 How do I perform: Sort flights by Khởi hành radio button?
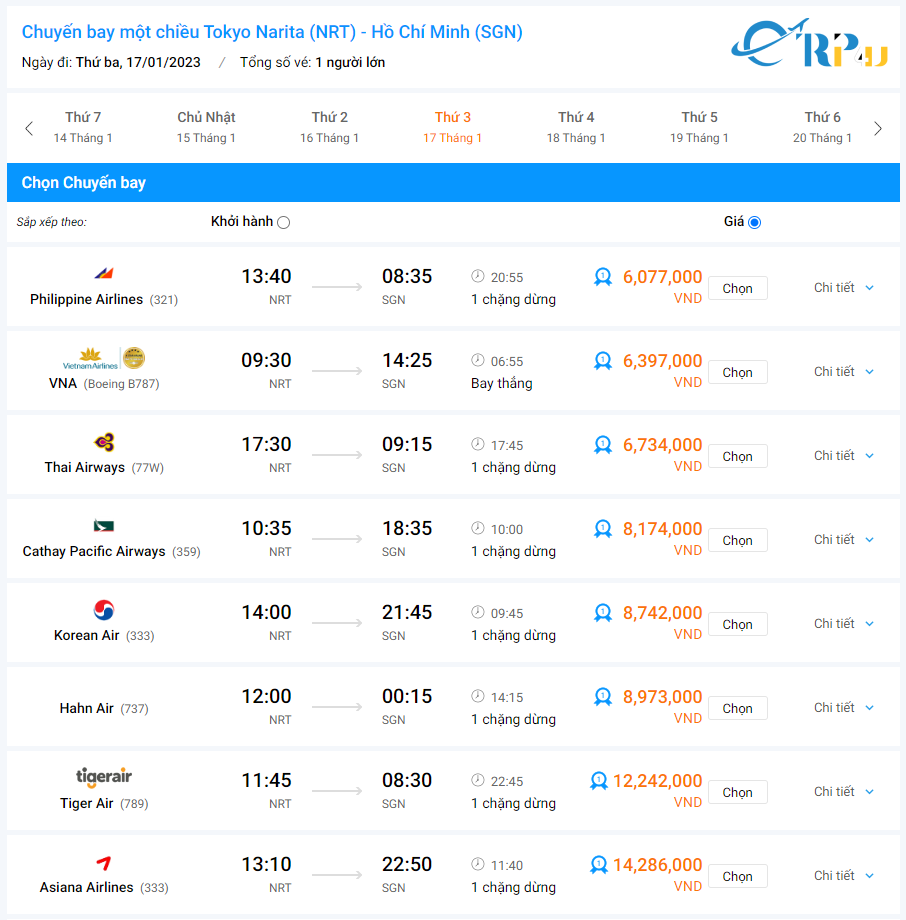pos(284,223)
